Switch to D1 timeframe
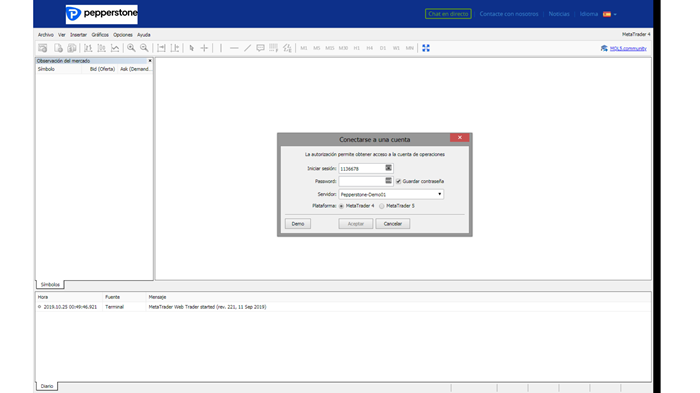The width and height of the screenshot is (700, 393). [x=383, y=48]
